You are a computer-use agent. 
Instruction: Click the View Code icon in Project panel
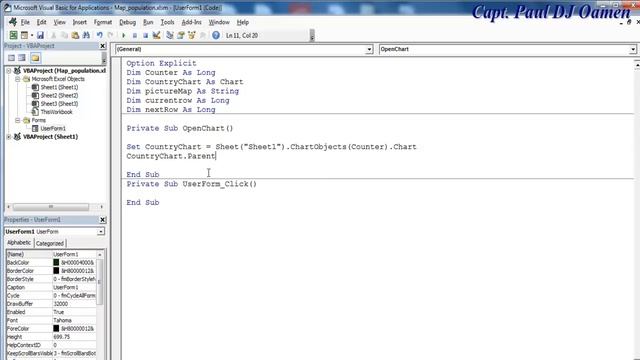[11, 58]
